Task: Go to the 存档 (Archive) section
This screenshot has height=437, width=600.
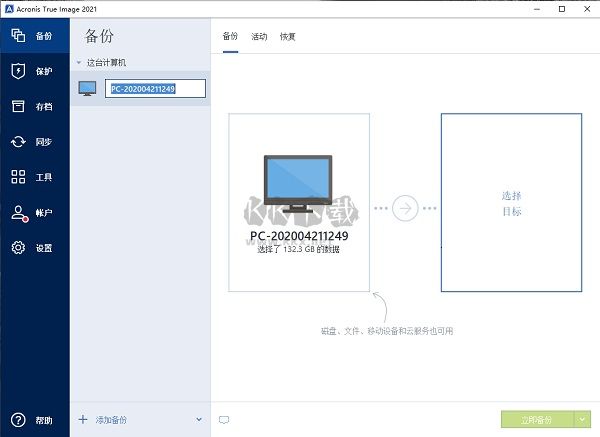Action: tap(35, 106)
